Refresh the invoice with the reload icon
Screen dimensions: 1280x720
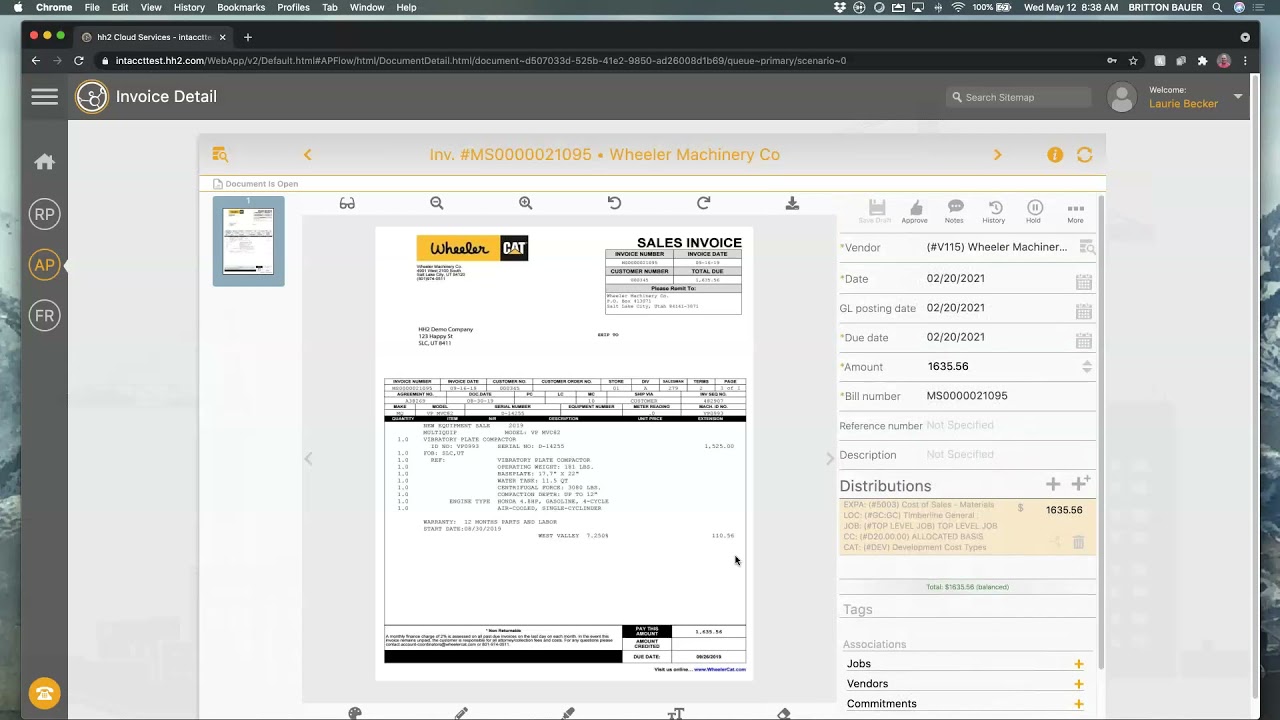click(1084, 155)
